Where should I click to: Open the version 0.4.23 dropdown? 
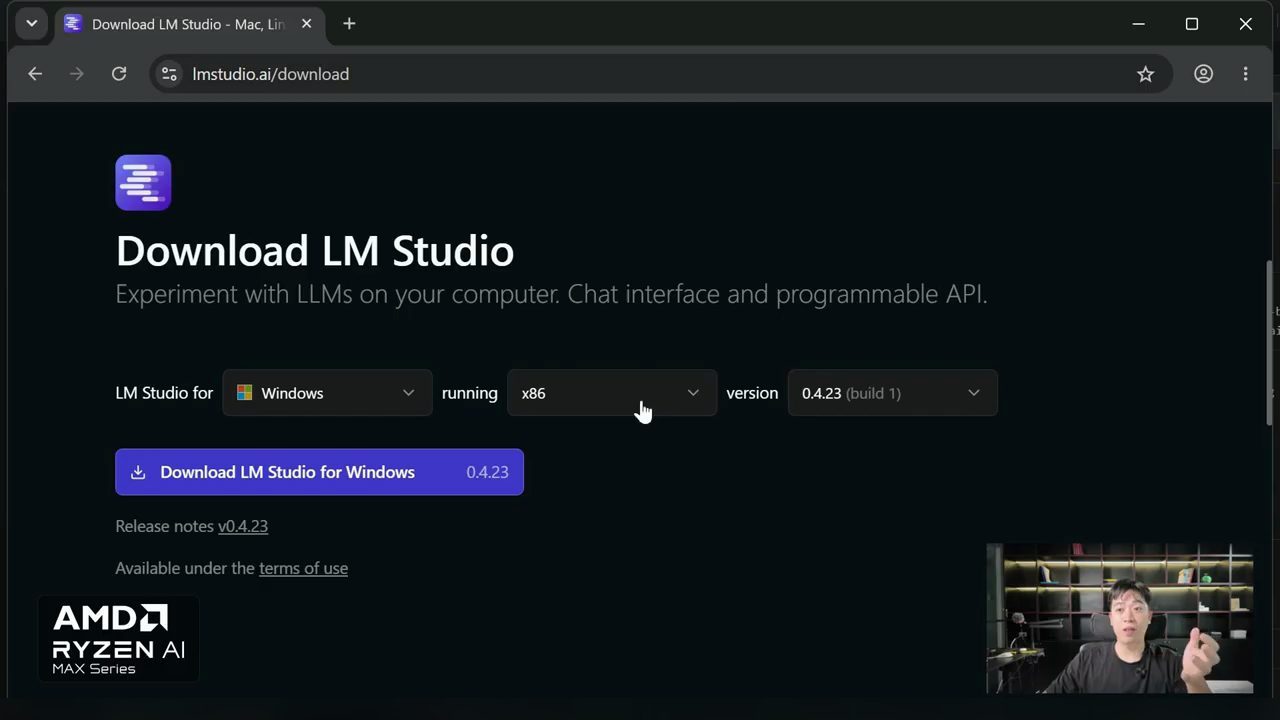point(892,393)
